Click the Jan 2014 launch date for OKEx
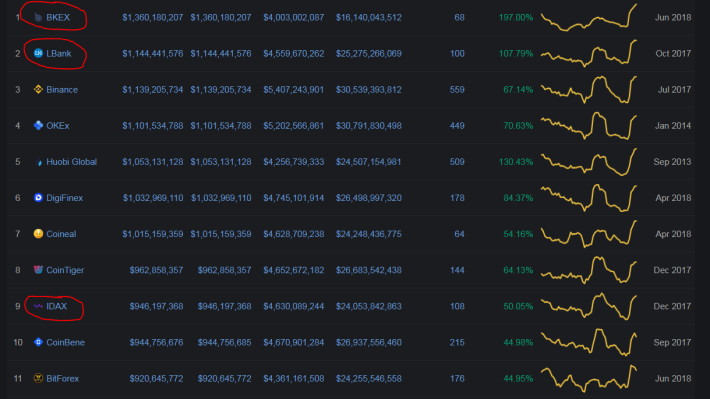 pyautogui.click(x=673, y=125)
